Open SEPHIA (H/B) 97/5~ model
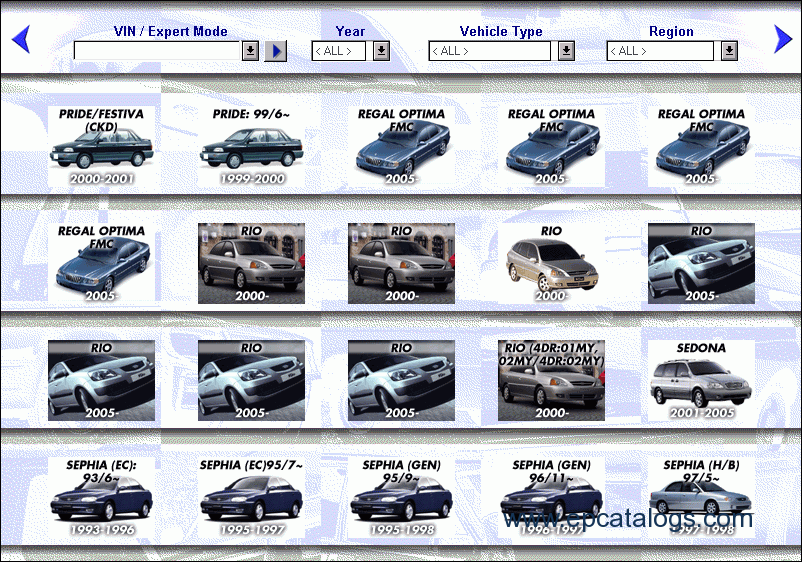Viewport: 802px width, 562px height. tap(701, 498)
